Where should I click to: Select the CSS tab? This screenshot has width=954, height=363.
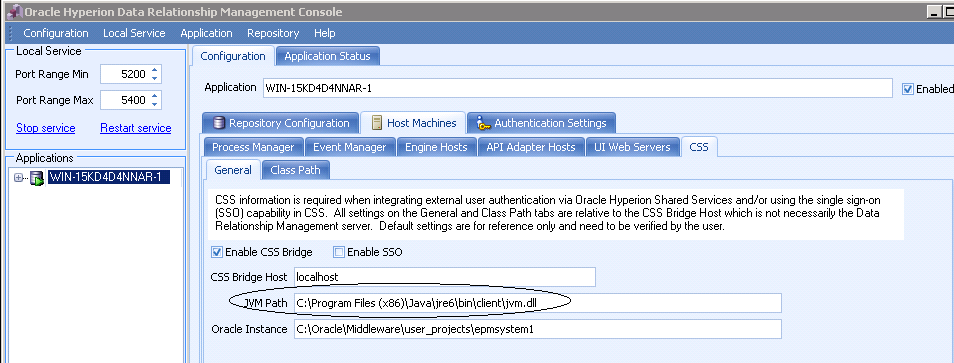coord(699,147)
